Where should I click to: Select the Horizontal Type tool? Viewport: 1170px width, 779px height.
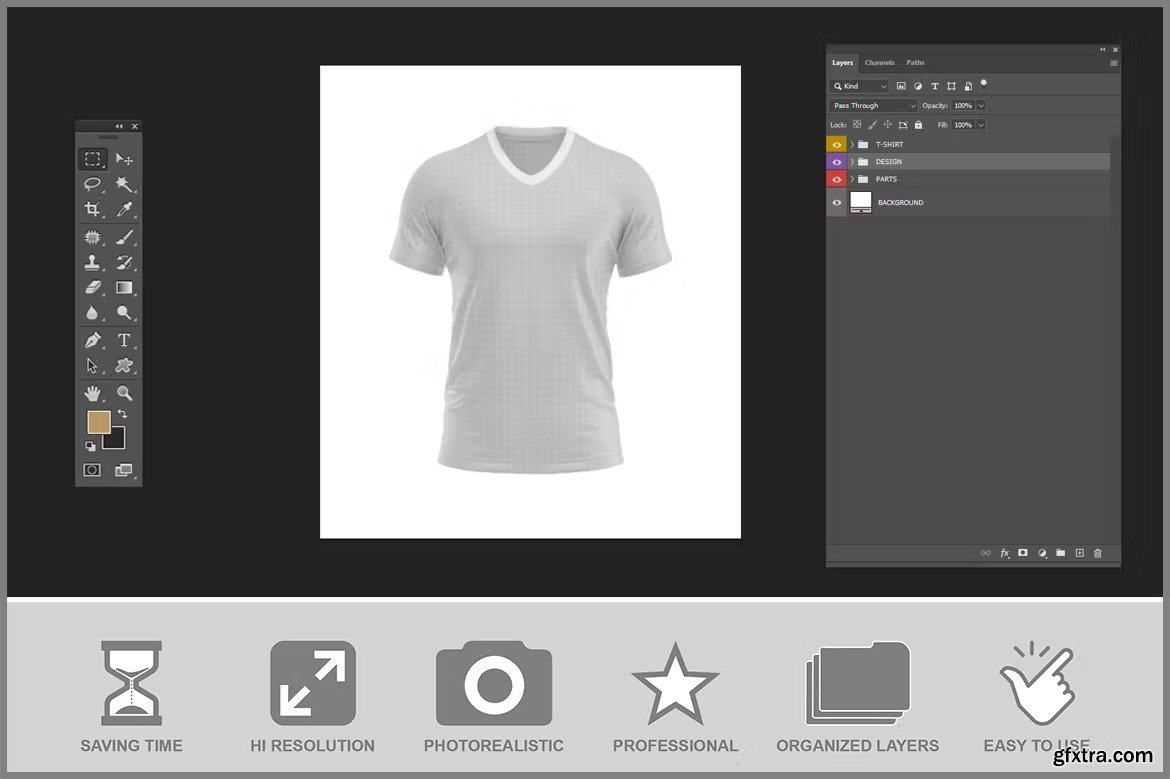(x=124, y=340)
